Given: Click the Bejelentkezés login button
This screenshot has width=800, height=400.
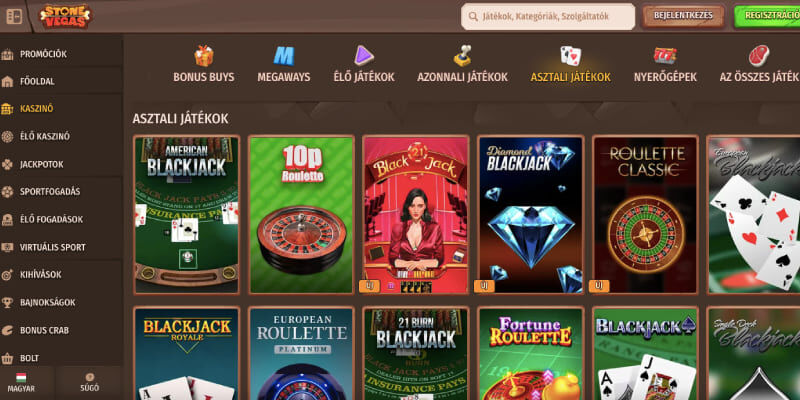Looking at the screenshot, I should pyautogui.click(x=683, y=16).
